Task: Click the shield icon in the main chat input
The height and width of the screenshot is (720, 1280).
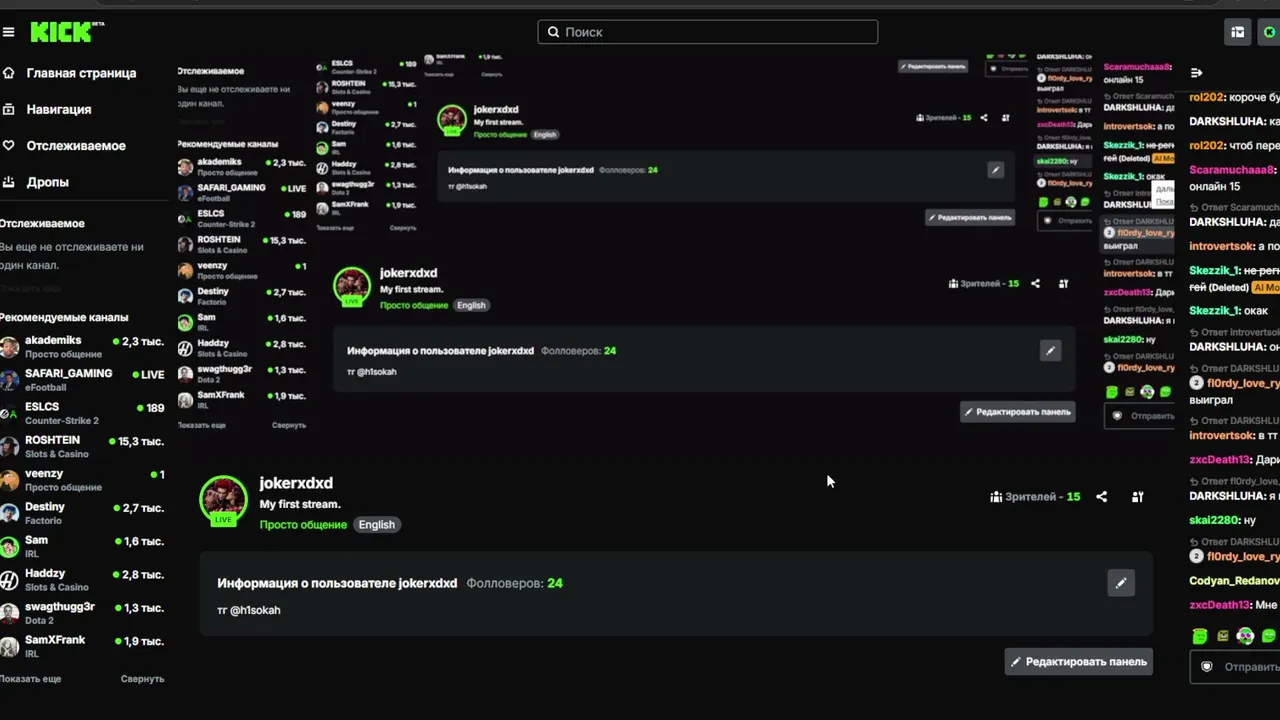Action: [x=1207, y=667]
